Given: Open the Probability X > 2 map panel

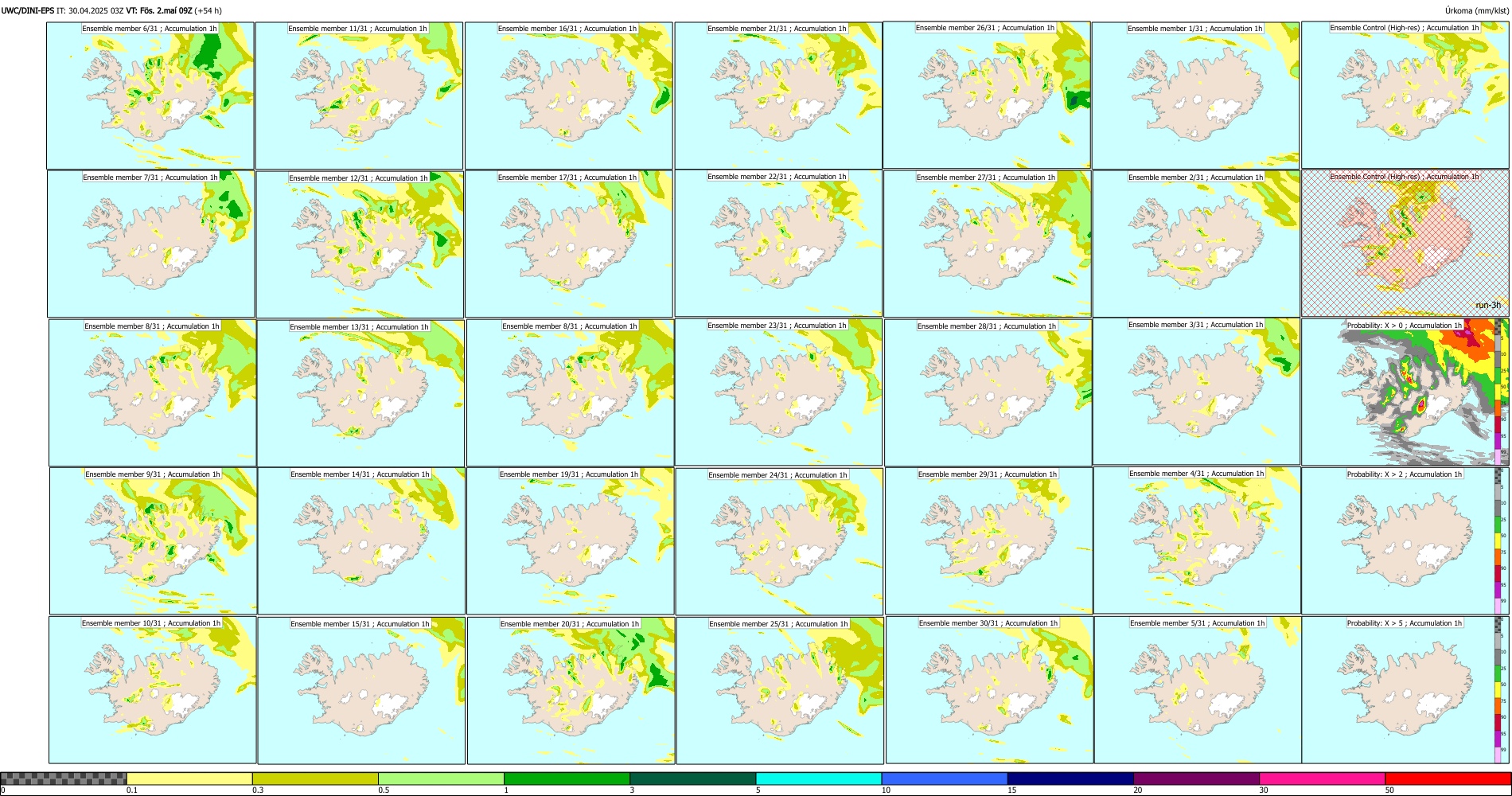Looking at the screenshot, I should [1405, 541].
